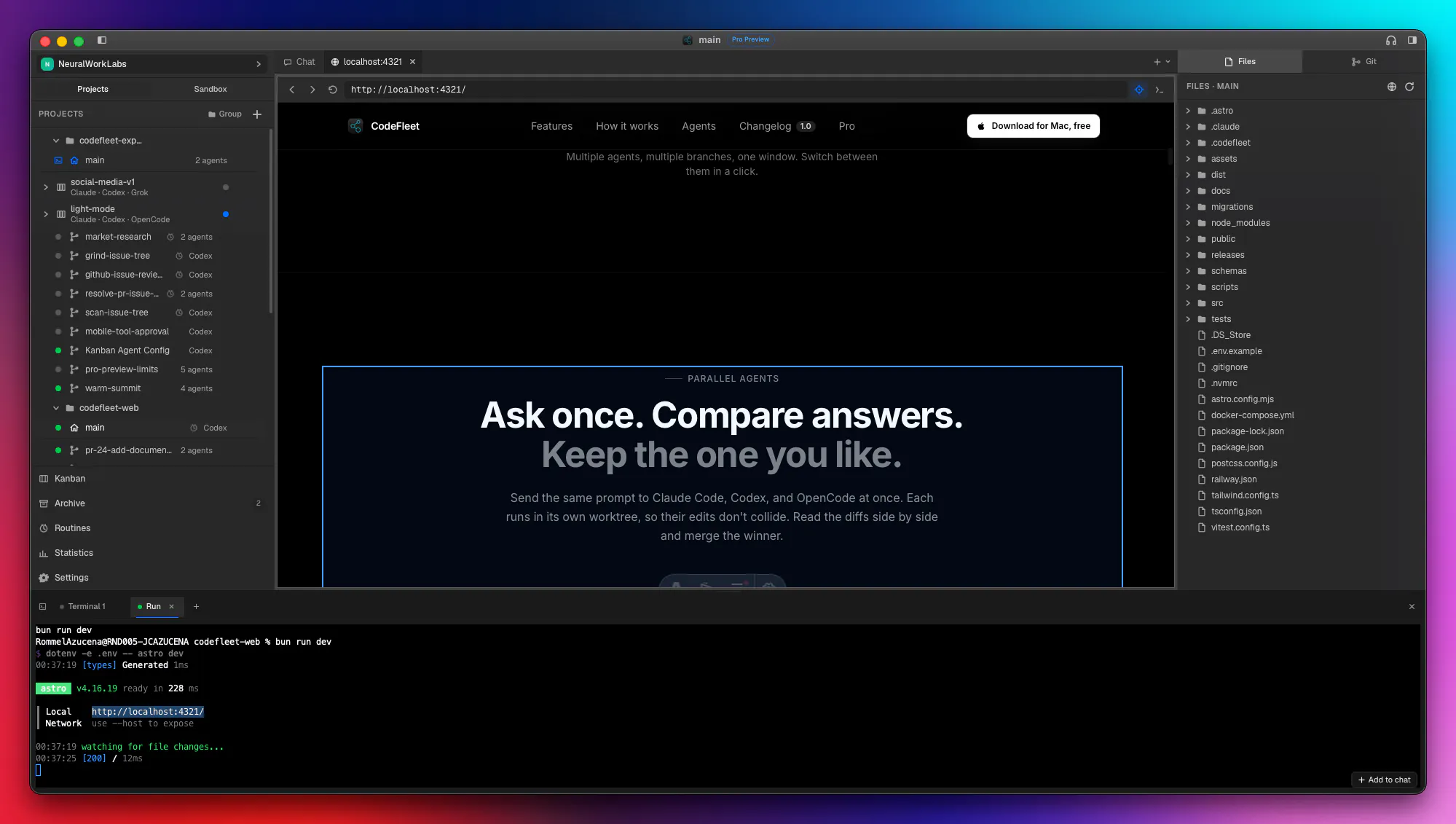
Task: Click the terminal panel icon left of Terminal 1
Action: click(x=43, y=606)
